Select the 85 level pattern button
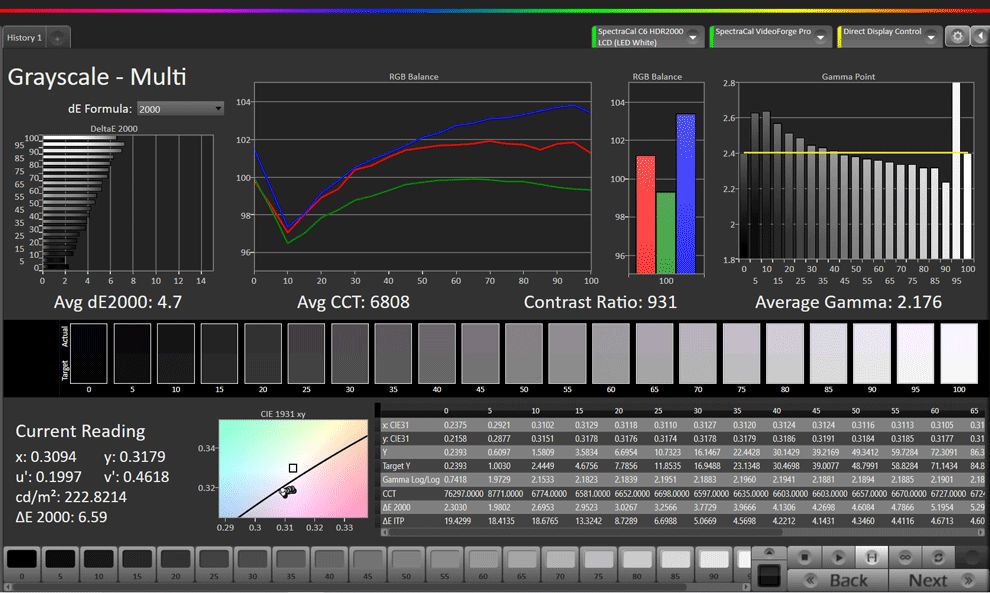 pos(675,564)
